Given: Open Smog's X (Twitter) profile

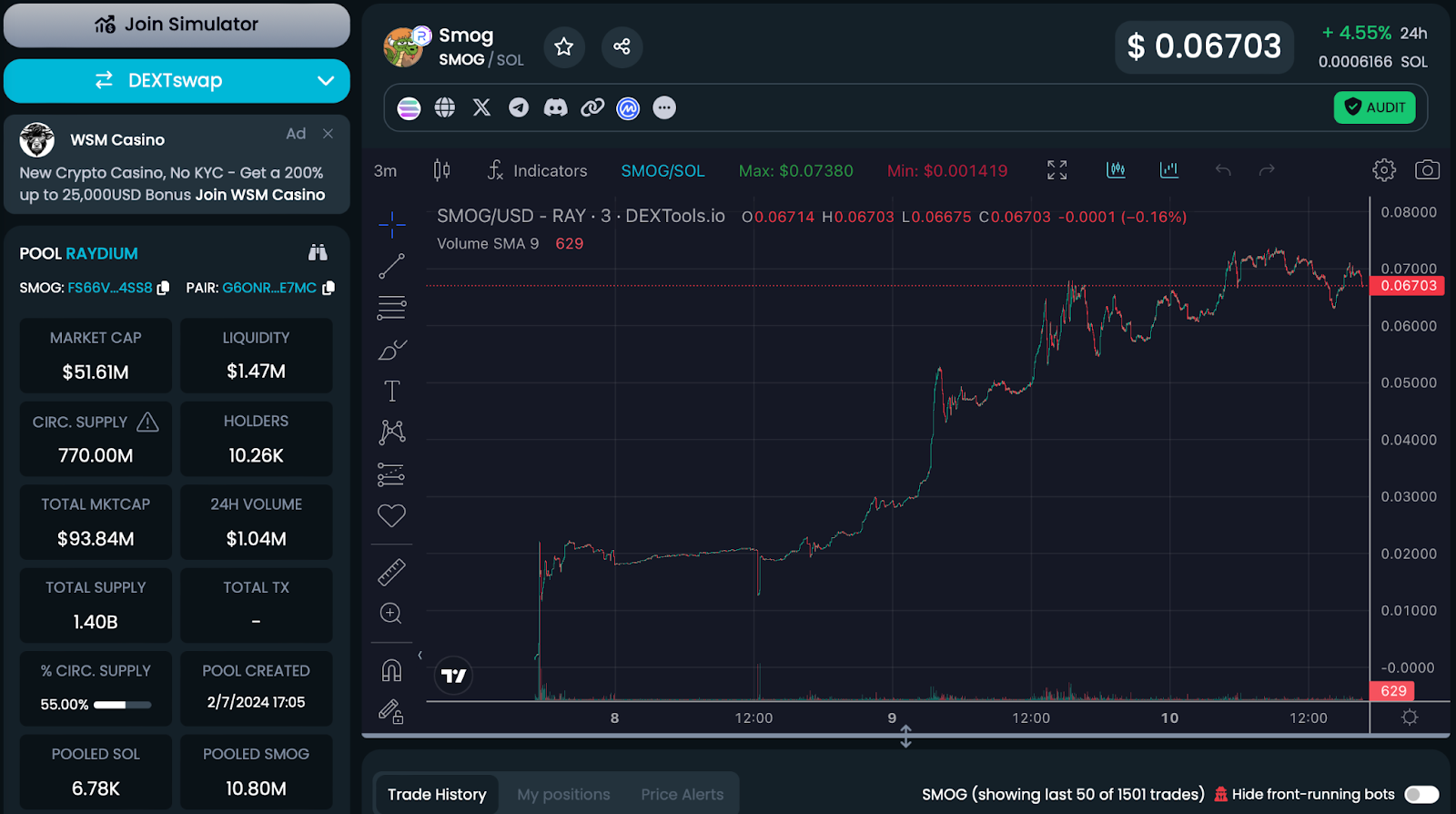Looking at the screenshot, I should coord(481,108).
